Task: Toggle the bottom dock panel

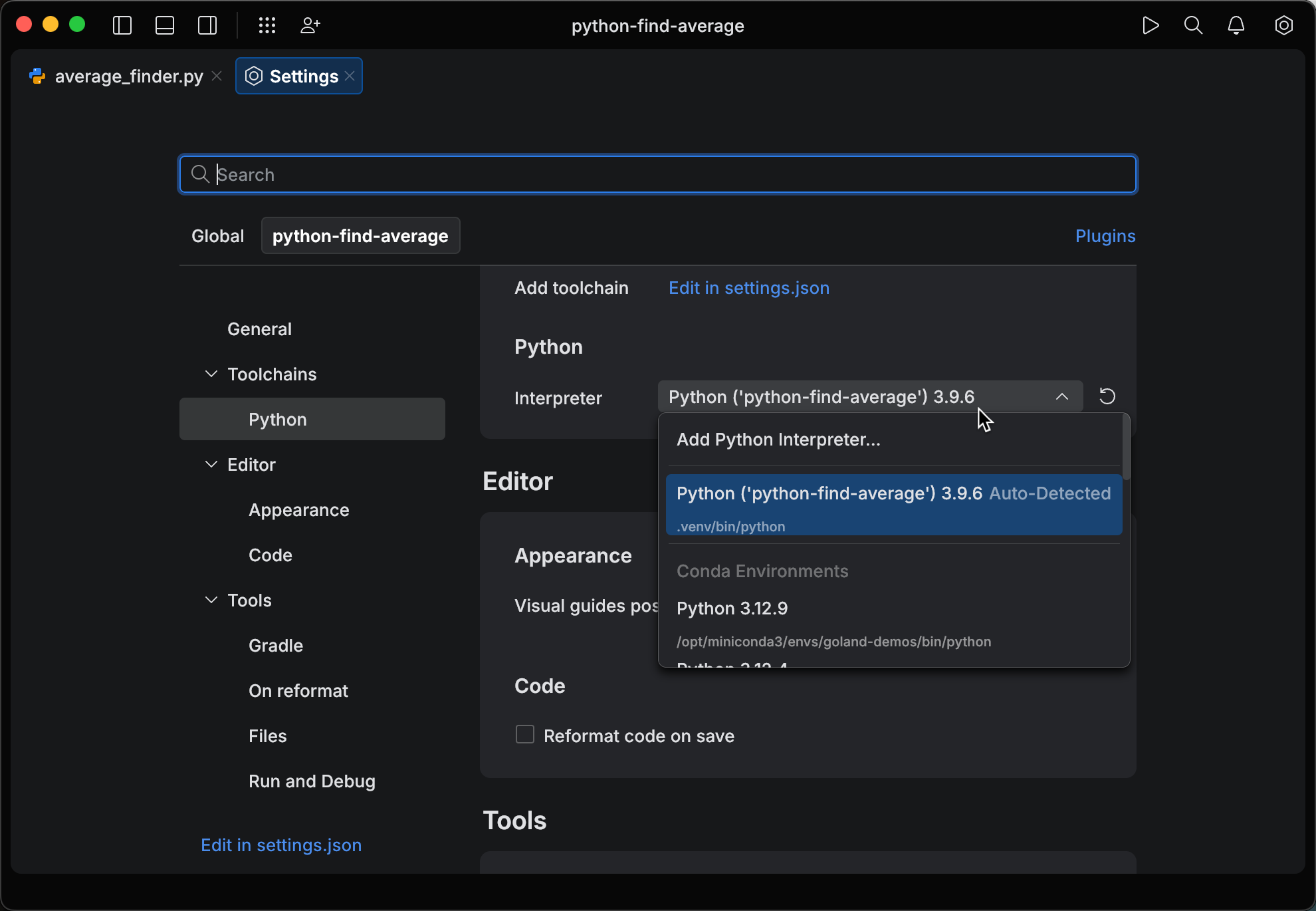Action: click(x=164, y=25)
